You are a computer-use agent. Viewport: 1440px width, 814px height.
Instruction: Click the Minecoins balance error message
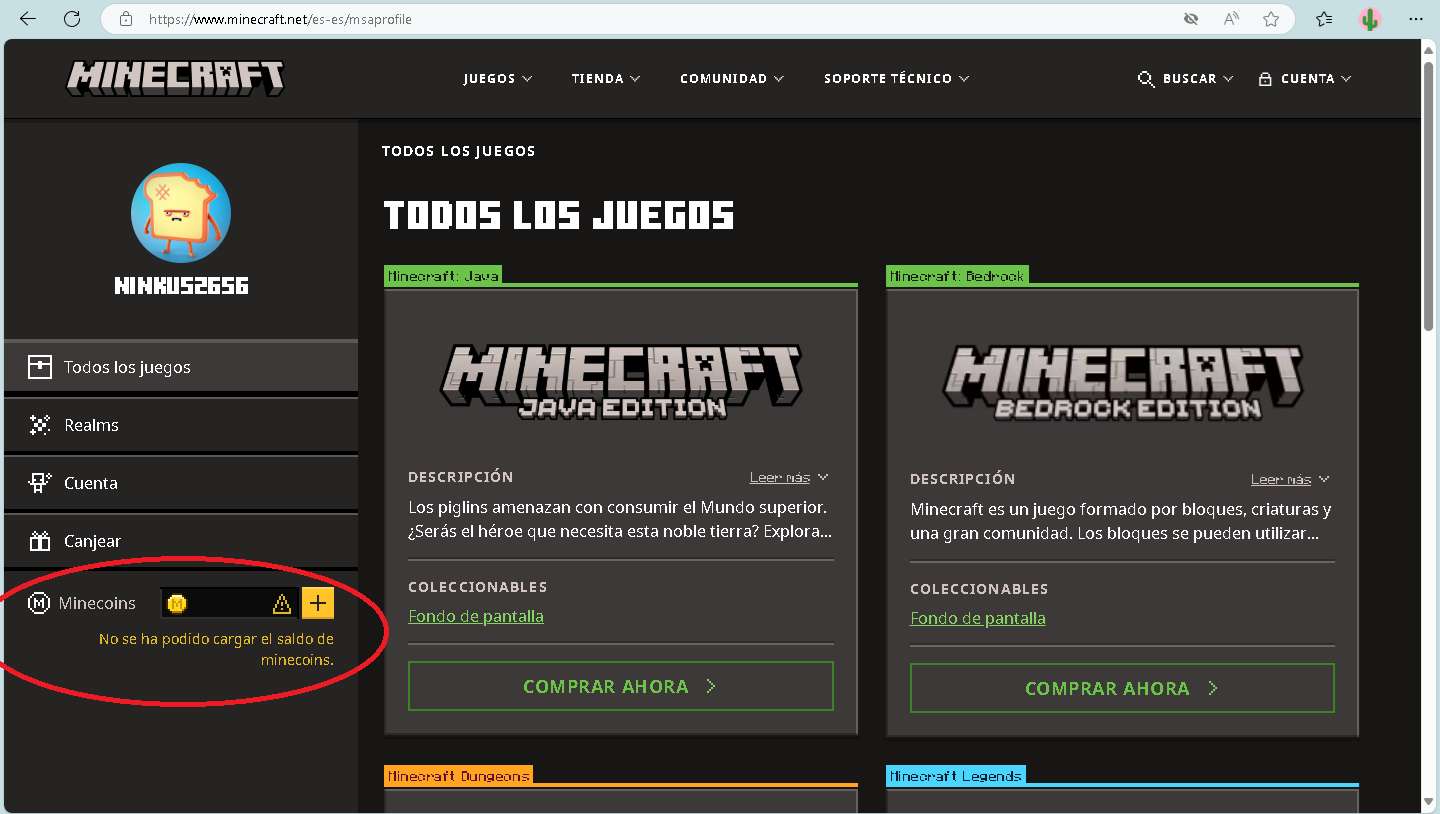click(216, 649)
